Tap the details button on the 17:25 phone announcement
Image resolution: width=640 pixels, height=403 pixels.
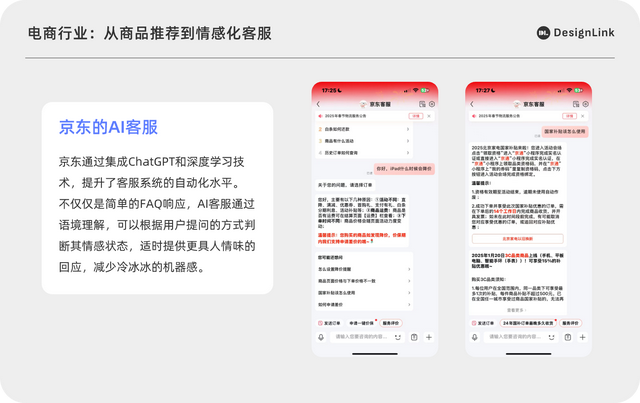point(416,116)
